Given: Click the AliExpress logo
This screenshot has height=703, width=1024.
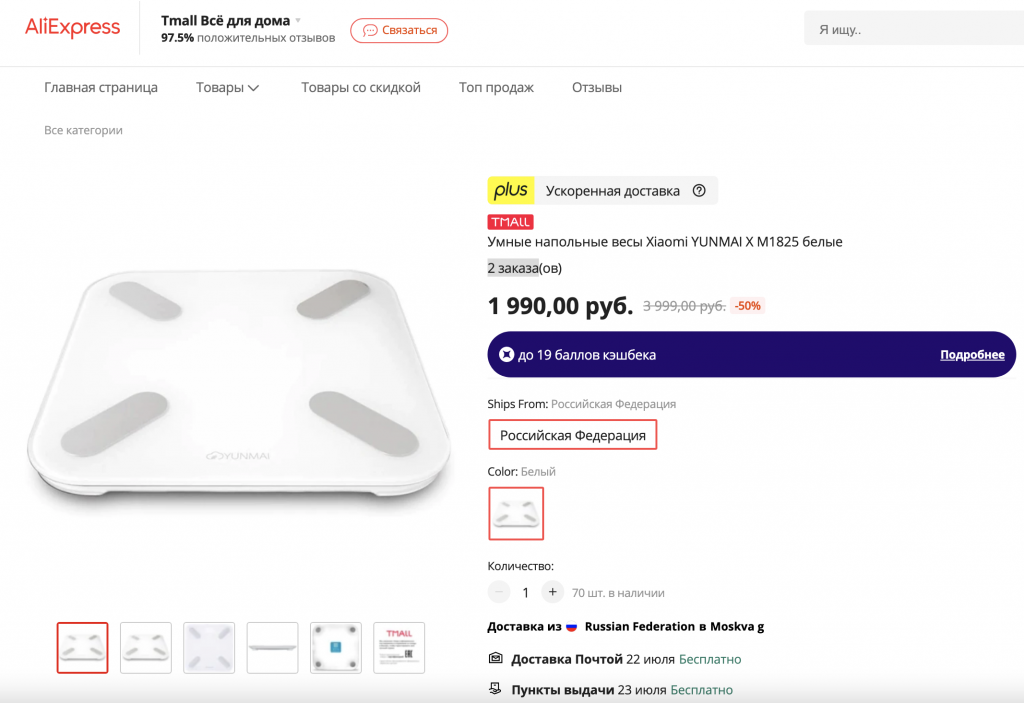Looking at the screenshot, I should pyautogui.click(x=72, y=28).
